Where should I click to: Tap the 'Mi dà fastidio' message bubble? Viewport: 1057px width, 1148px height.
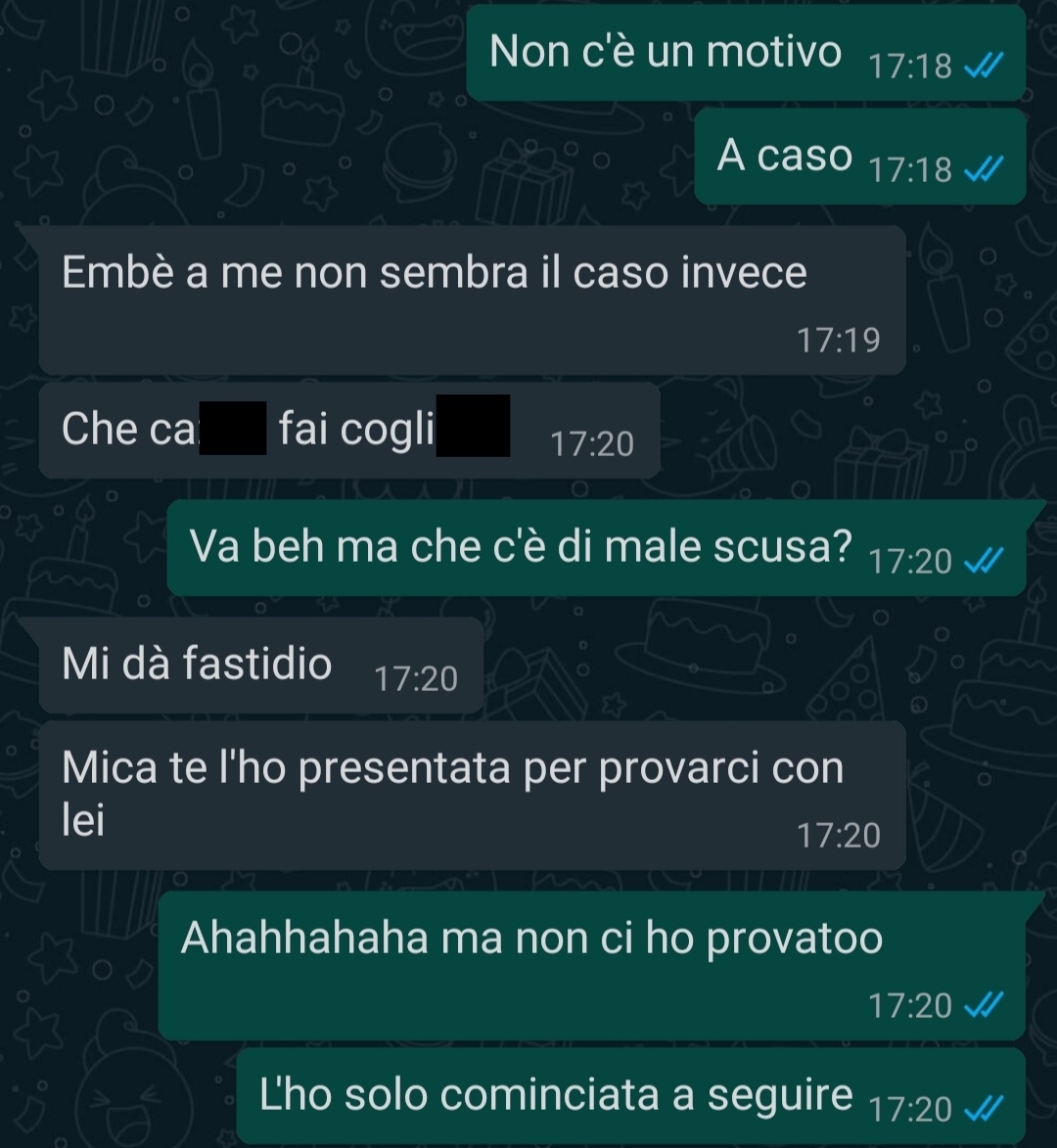(x=260, y=665)
